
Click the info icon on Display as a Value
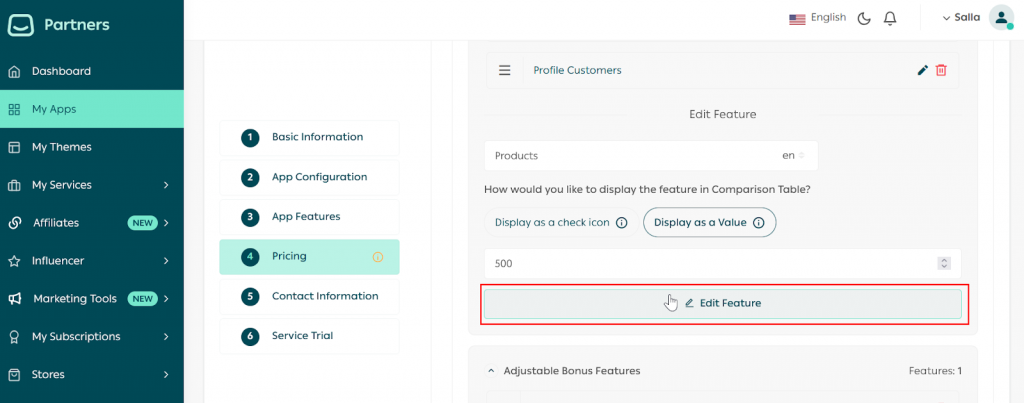pyautogui.click(x=758, y=223)
